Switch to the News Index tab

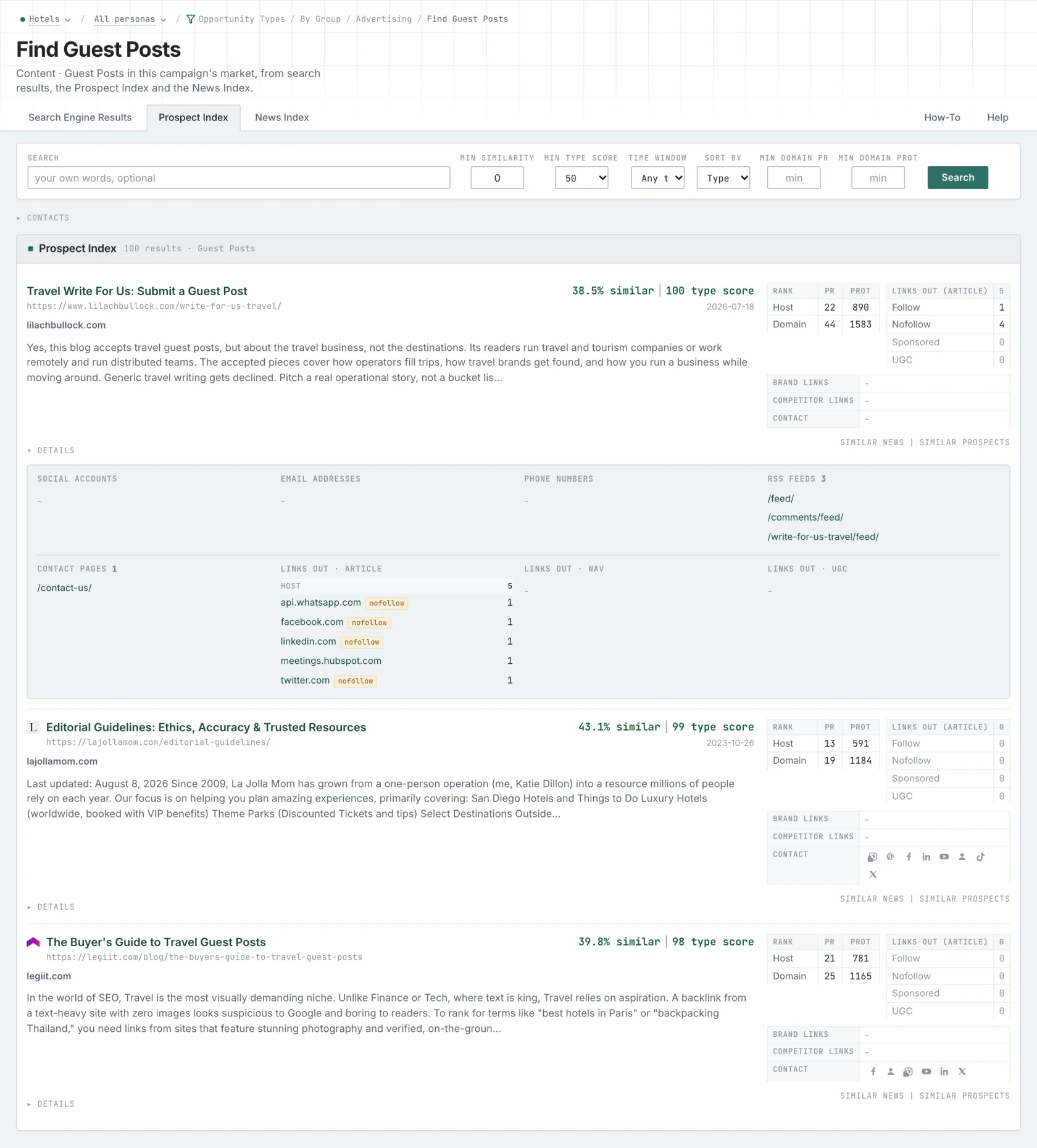click(282, 117)
